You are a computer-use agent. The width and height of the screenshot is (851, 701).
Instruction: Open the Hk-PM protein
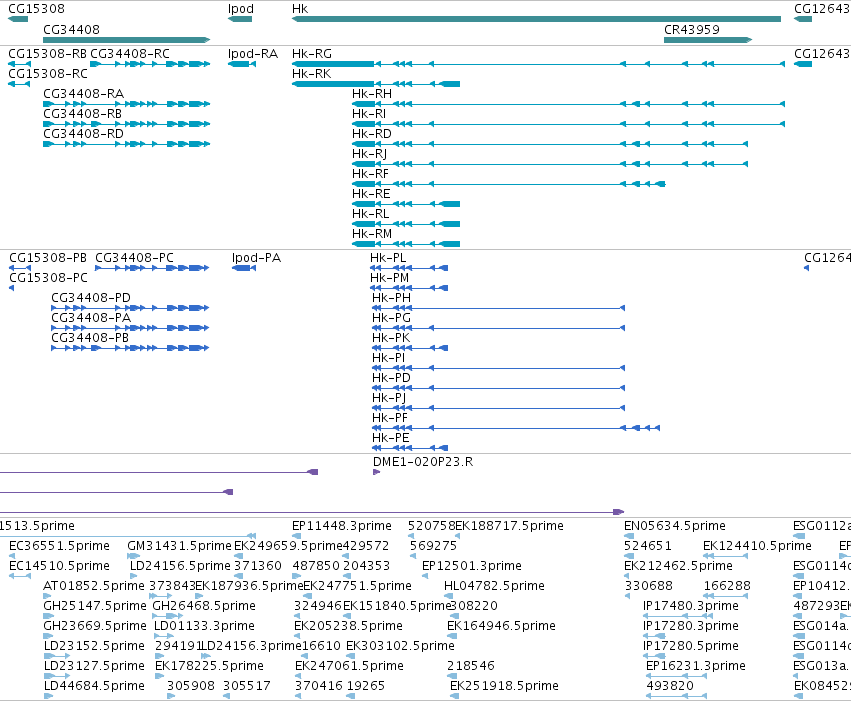point(410,288)
